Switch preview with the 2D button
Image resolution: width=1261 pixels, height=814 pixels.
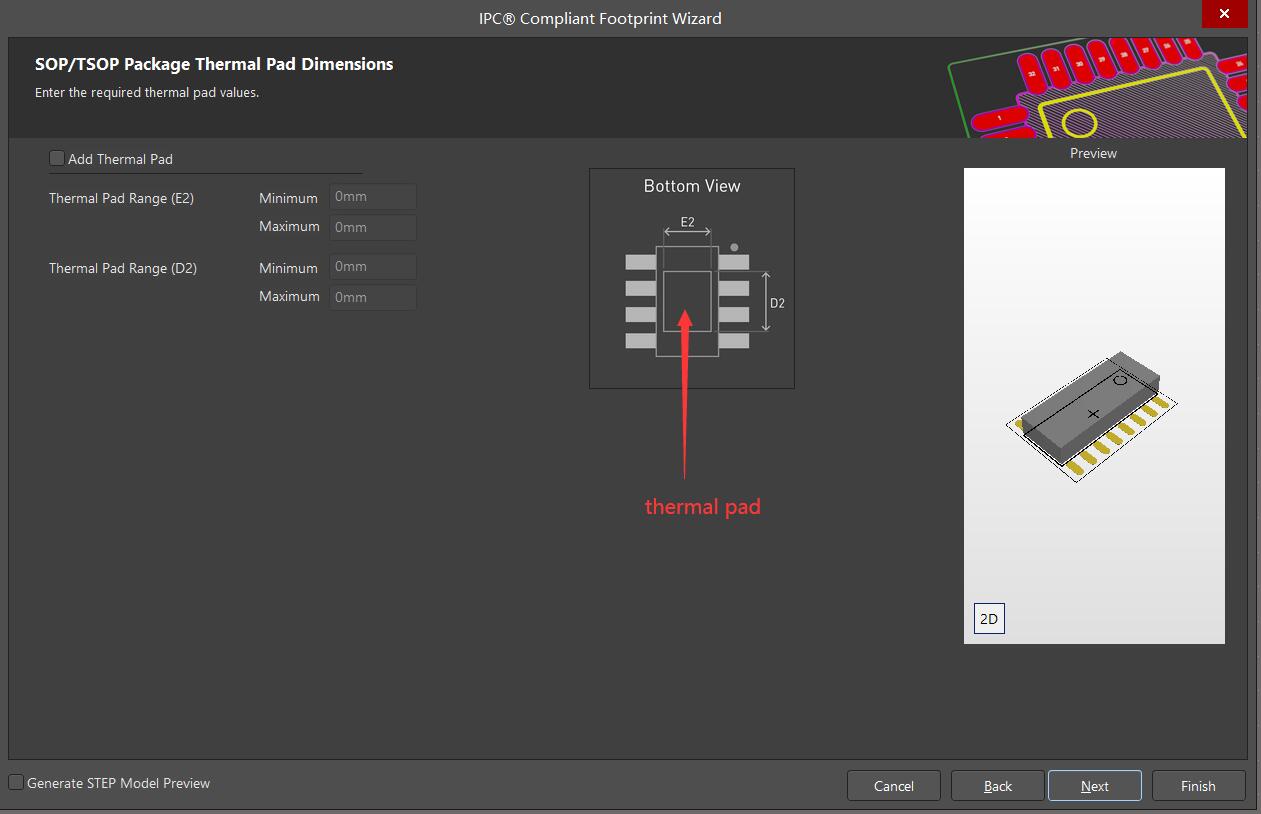point(989,619)
